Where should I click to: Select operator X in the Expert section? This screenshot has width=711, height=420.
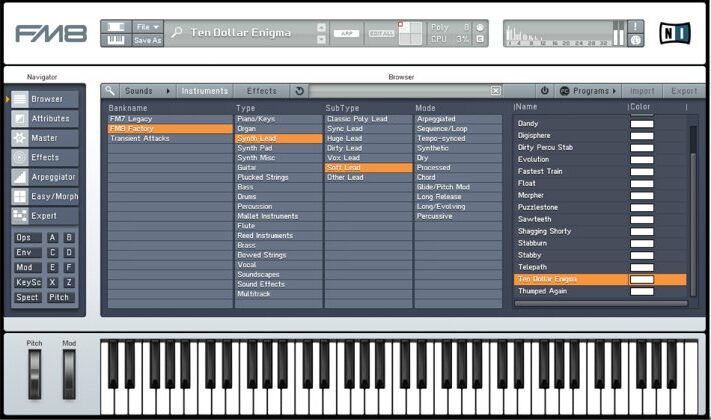tap(53, 283)
